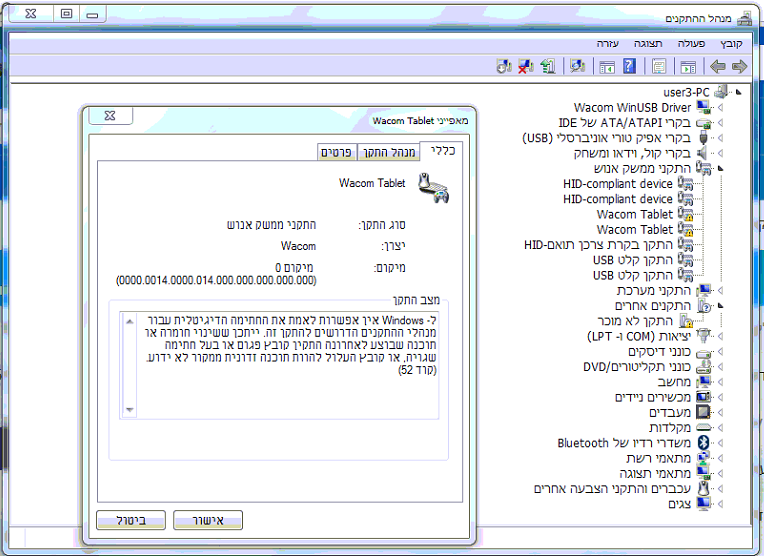Image resolution: width=764 pixels, height=556 pixels.
Task: Click the monitors (צגים) category icon
Action: (704, 503)
